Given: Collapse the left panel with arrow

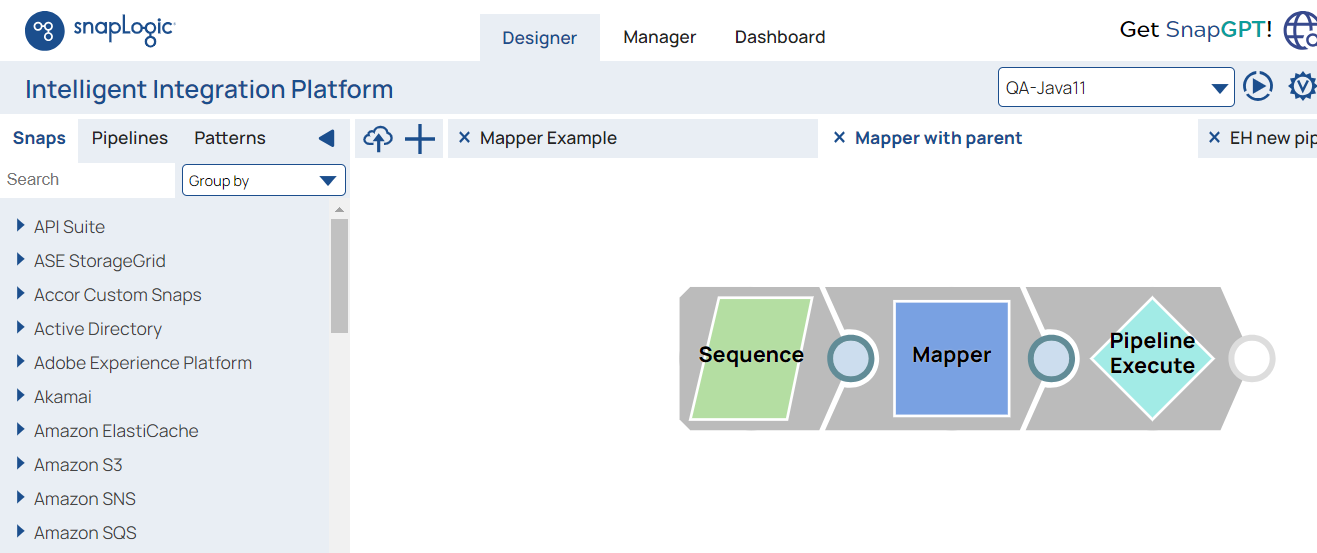Looking at the screenshot, I should click(x=326, y=138).
